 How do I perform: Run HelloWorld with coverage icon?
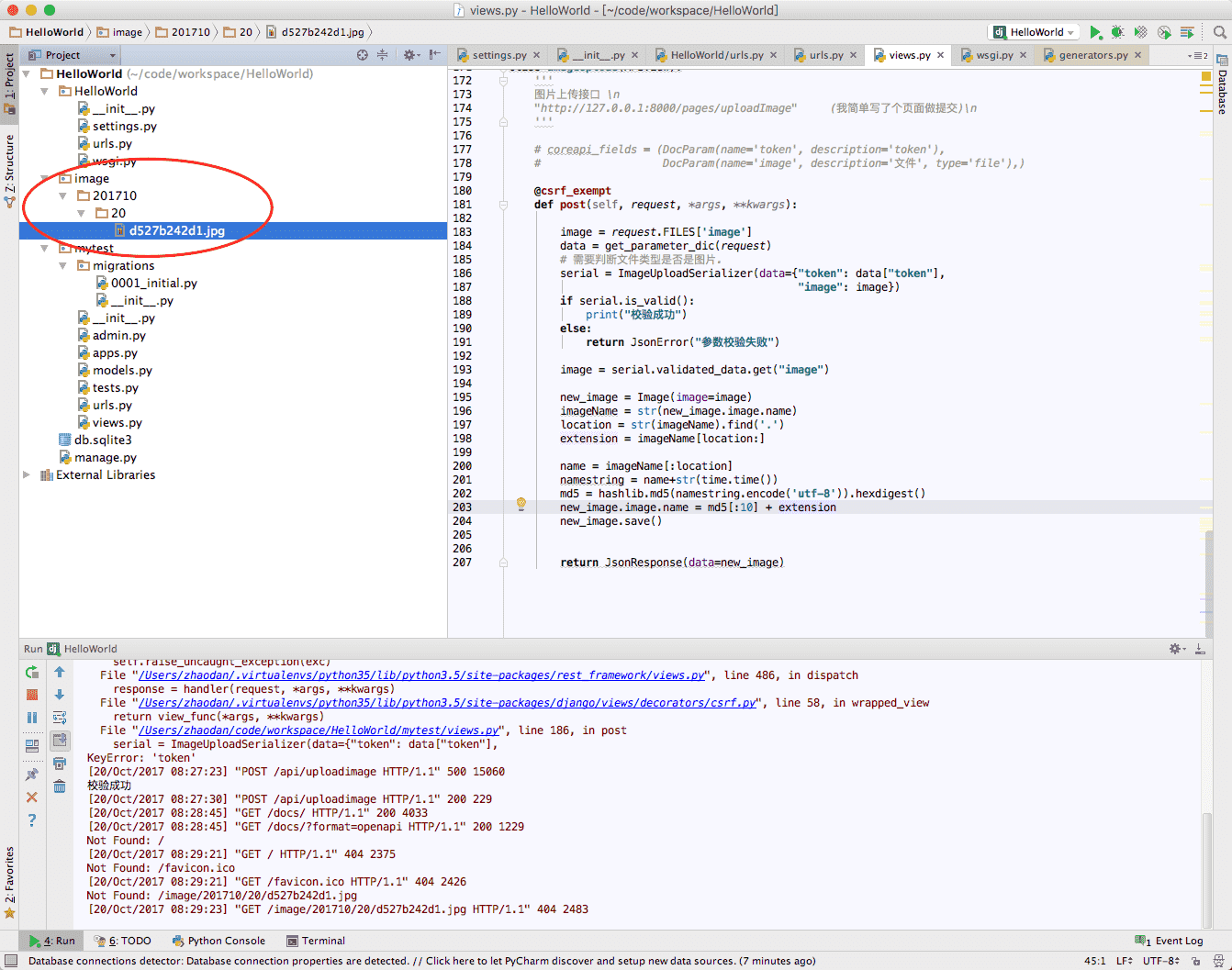(1140, 32)
